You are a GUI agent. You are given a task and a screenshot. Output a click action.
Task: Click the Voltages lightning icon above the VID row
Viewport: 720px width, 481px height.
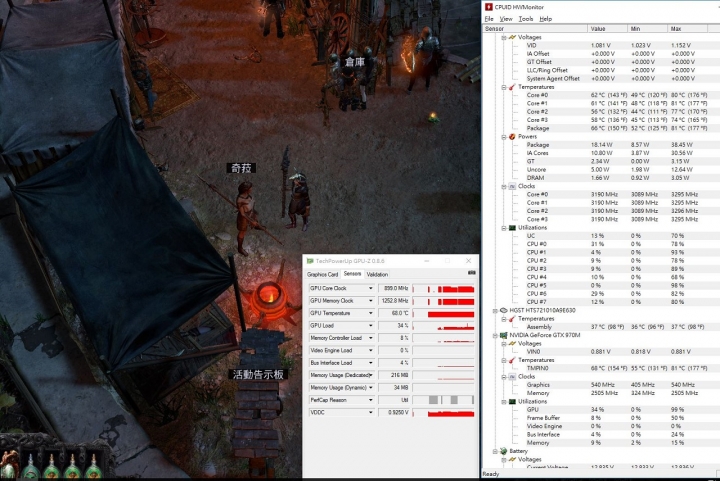point(512,37)
